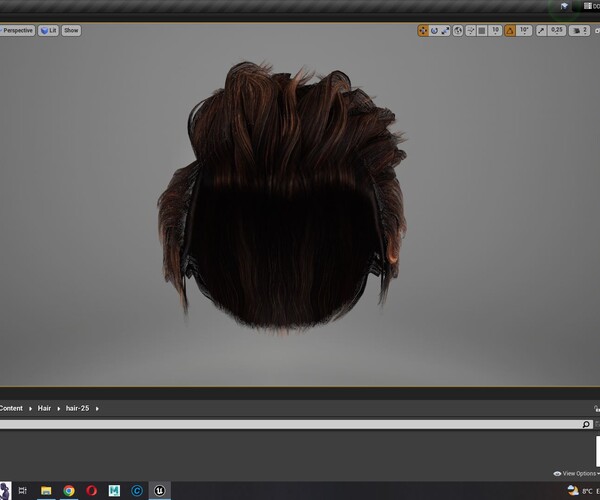Toggle grid snapping for translation
The width and height of the screenshot is (600, 500).
pos(482,31)
